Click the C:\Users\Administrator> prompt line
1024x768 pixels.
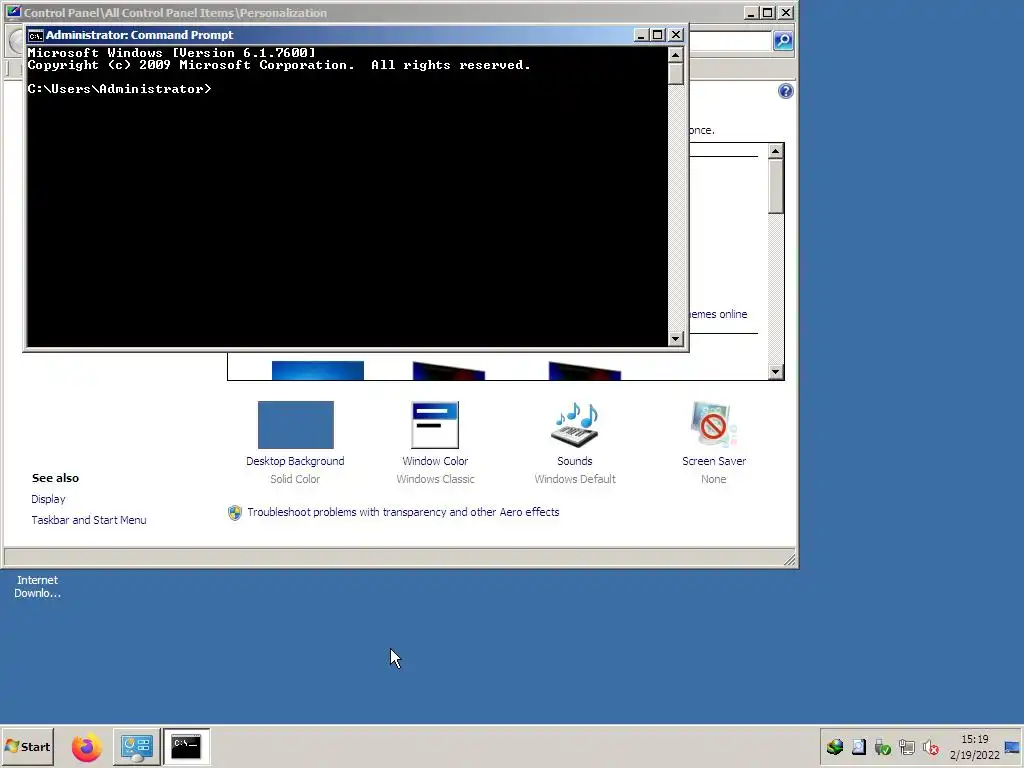[120, 89]
